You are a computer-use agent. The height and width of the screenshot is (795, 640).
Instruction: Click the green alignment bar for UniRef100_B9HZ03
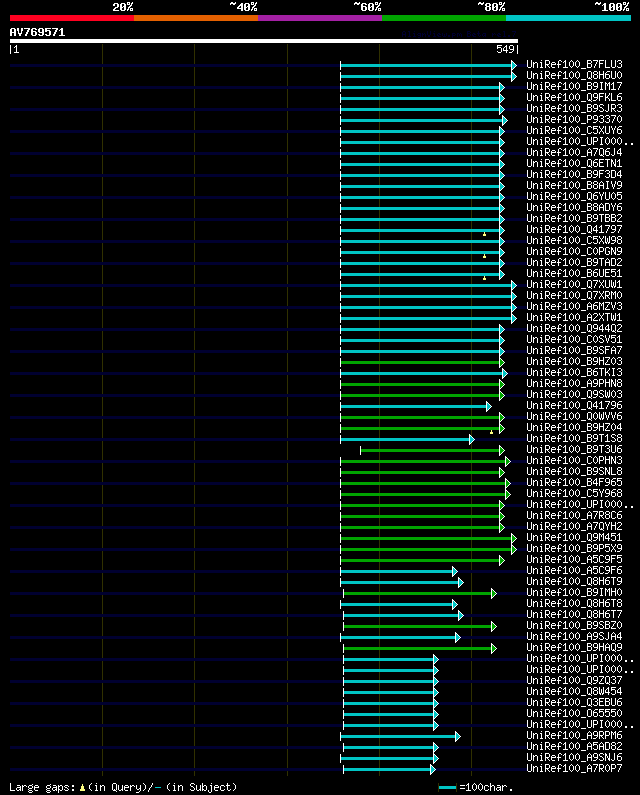[420, 363]
